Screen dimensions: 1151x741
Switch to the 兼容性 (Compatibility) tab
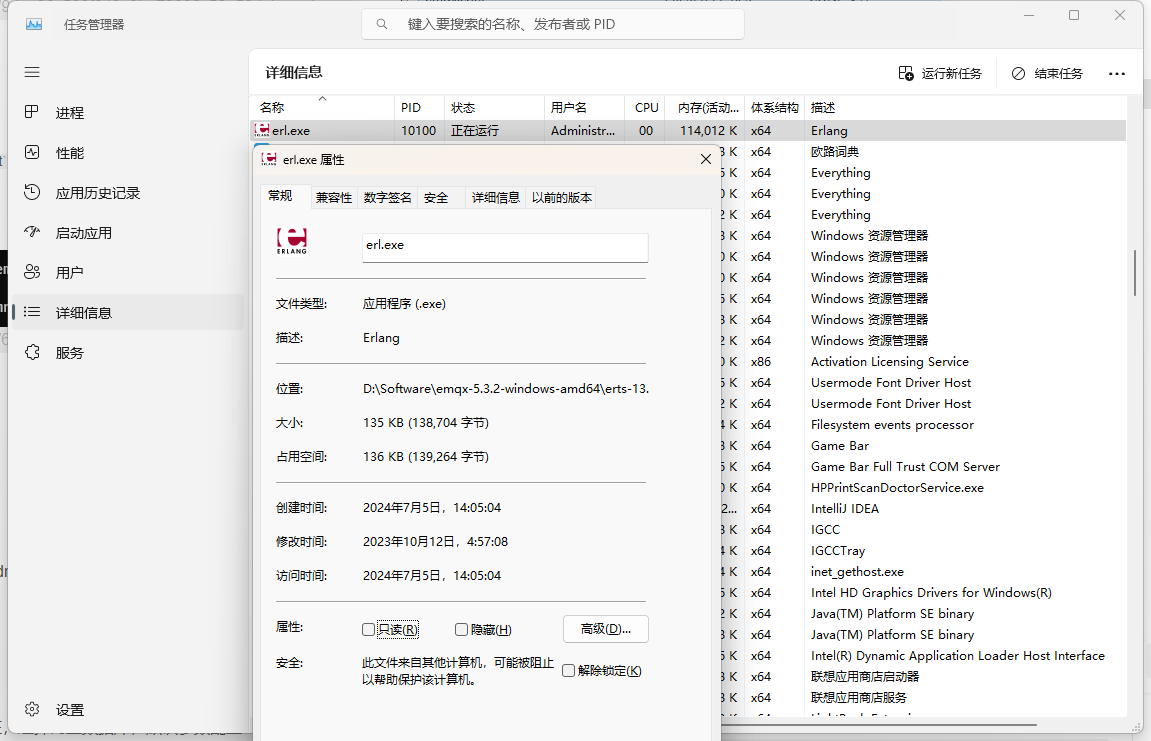click(334, 198)
